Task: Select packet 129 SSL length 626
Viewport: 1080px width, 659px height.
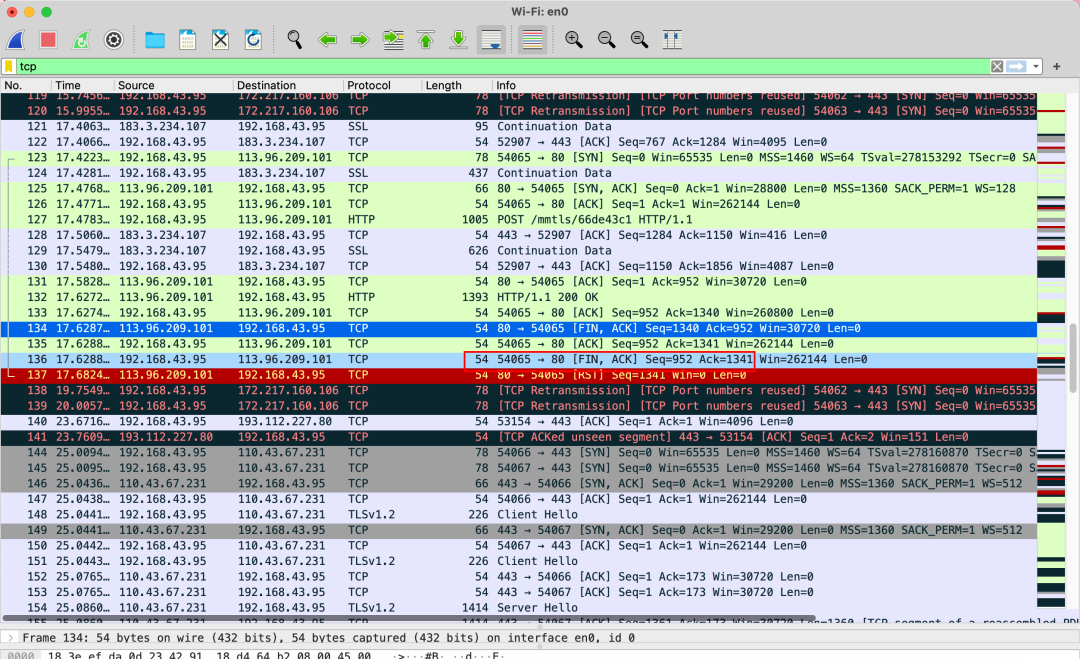Action: pyautogui.click(x=519, y=251)
